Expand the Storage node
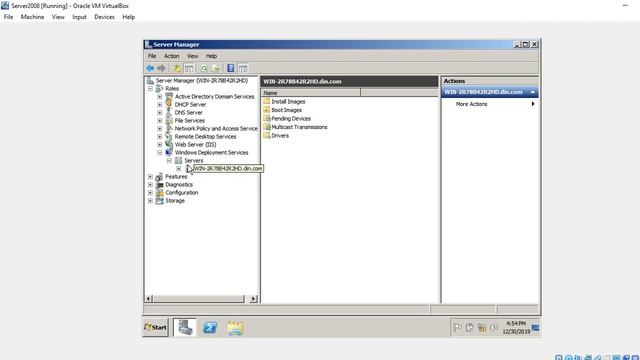 (x=150, y=201)
